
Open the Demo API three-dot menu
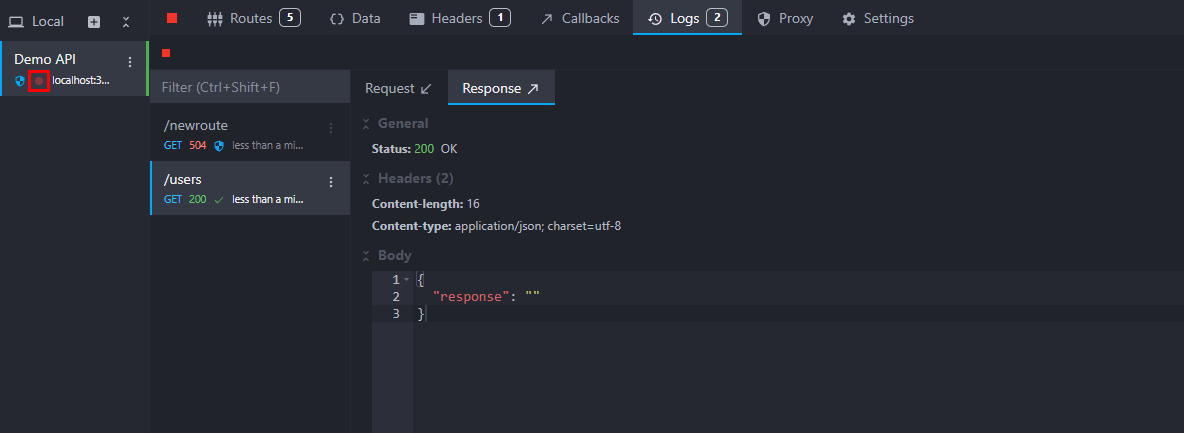129,62
